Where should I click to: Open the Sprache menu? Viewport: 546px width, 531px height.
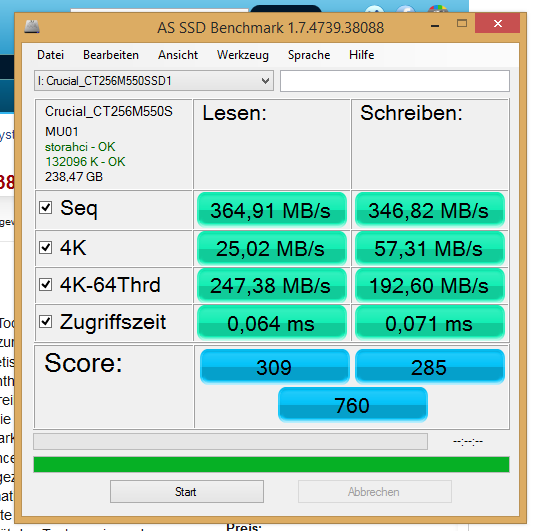[x=309, y=55]
